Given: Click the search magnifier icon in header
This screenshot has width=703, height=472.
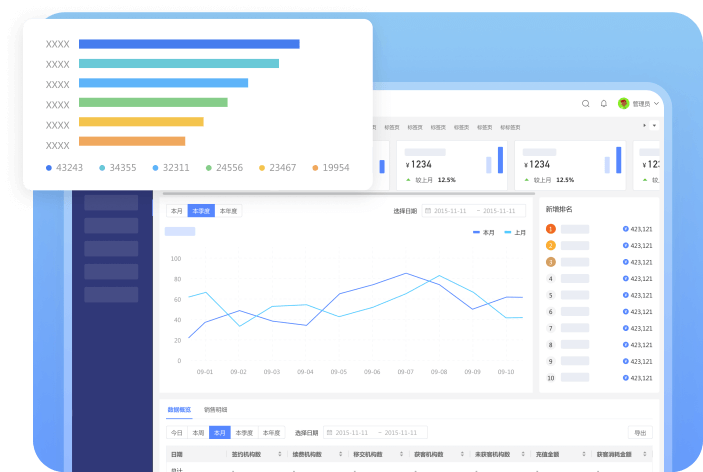Looking at the screenshot, I should [586, 103].
